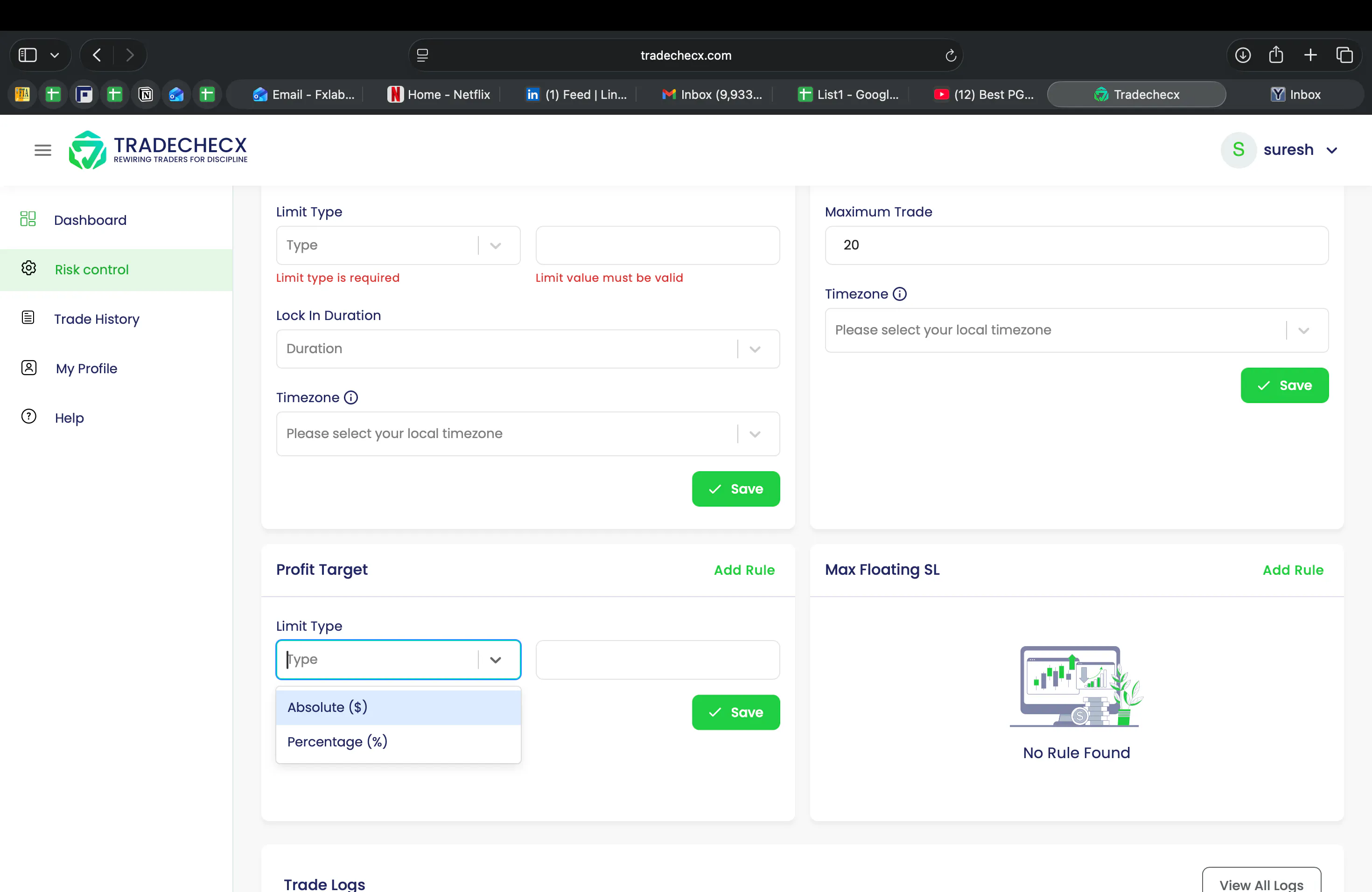Open Dashboard in the sidebar

click(x=90, y=220)
